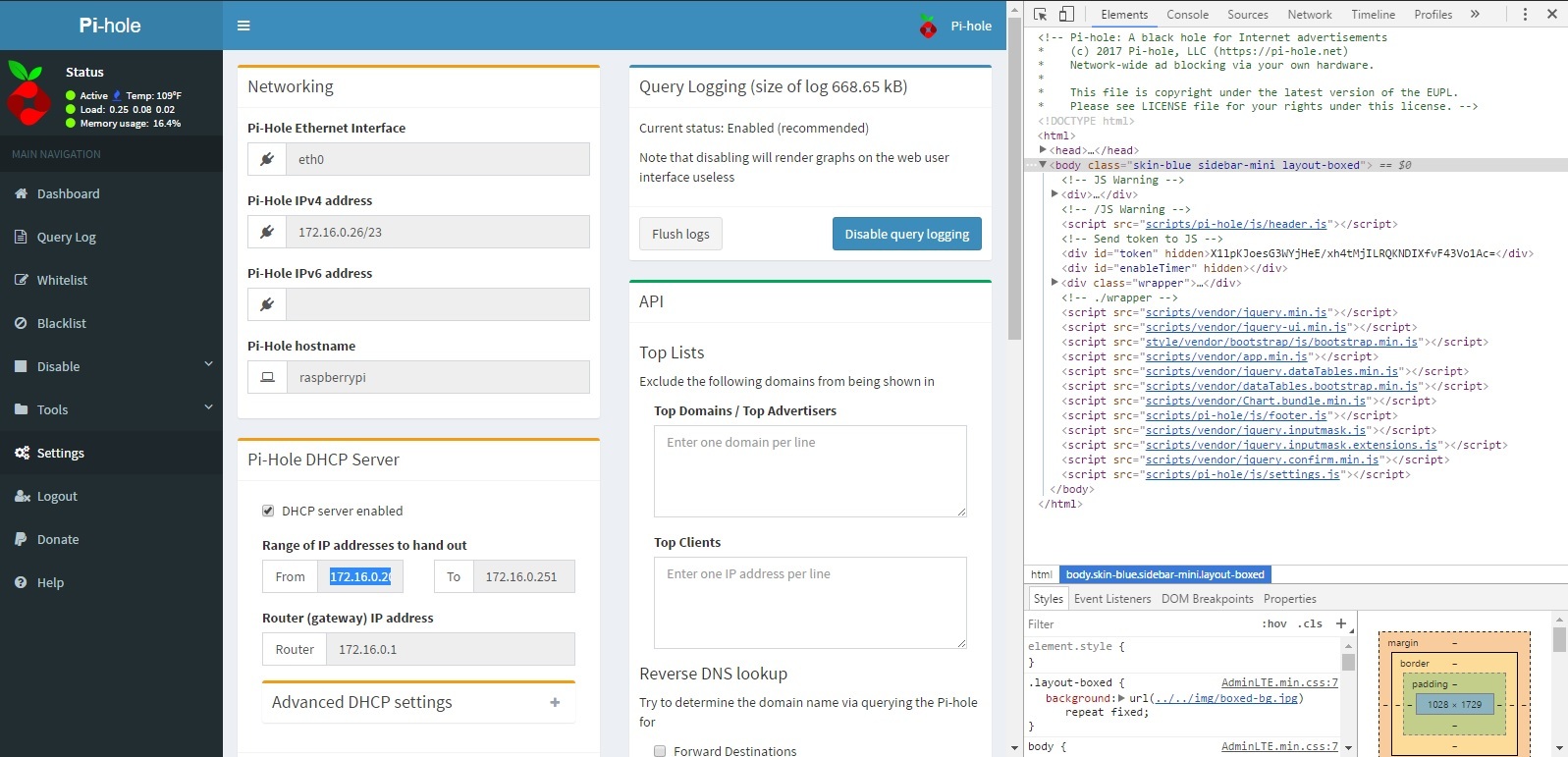Click the plug icon beside IPv6 address
Screen dimensions: 1568x757
coord(267,304)
